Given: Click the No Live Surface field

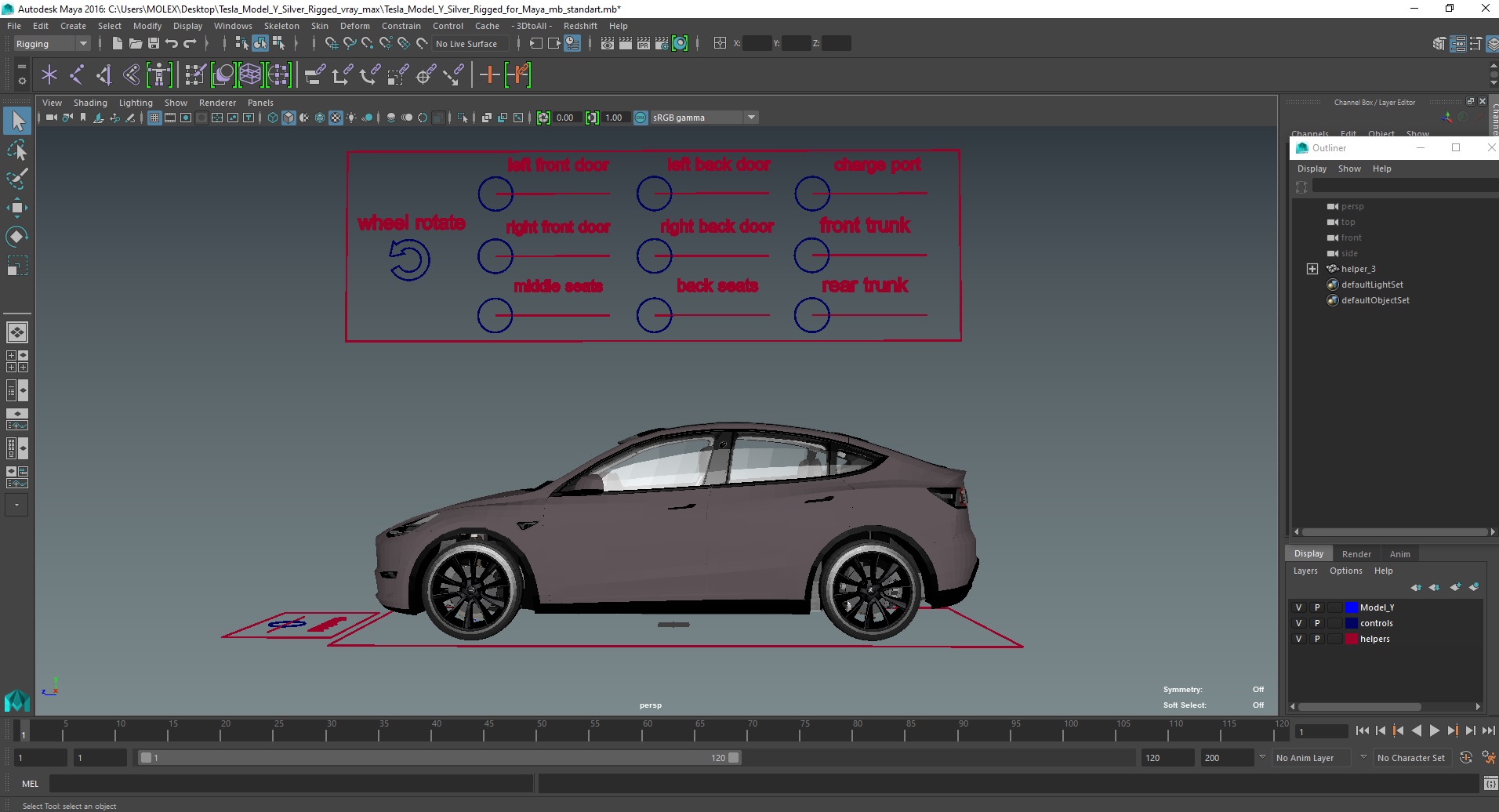Looking at the screenshot, I should pos(472,44).
